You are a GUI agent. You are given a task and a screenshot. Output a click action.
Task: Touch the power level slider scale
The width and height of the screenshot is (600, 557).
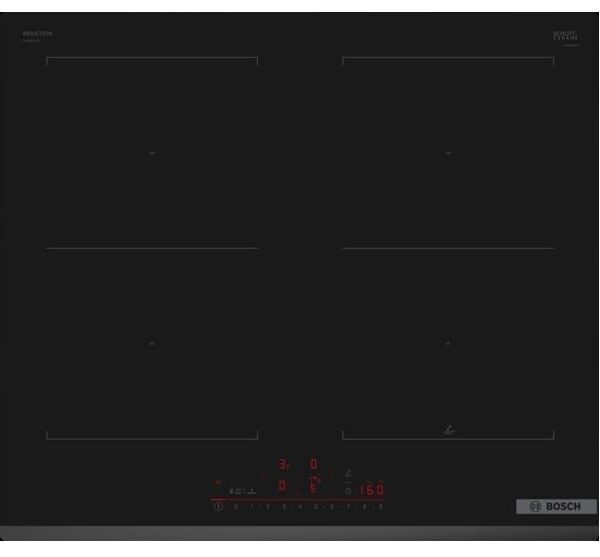pos(300,507)
